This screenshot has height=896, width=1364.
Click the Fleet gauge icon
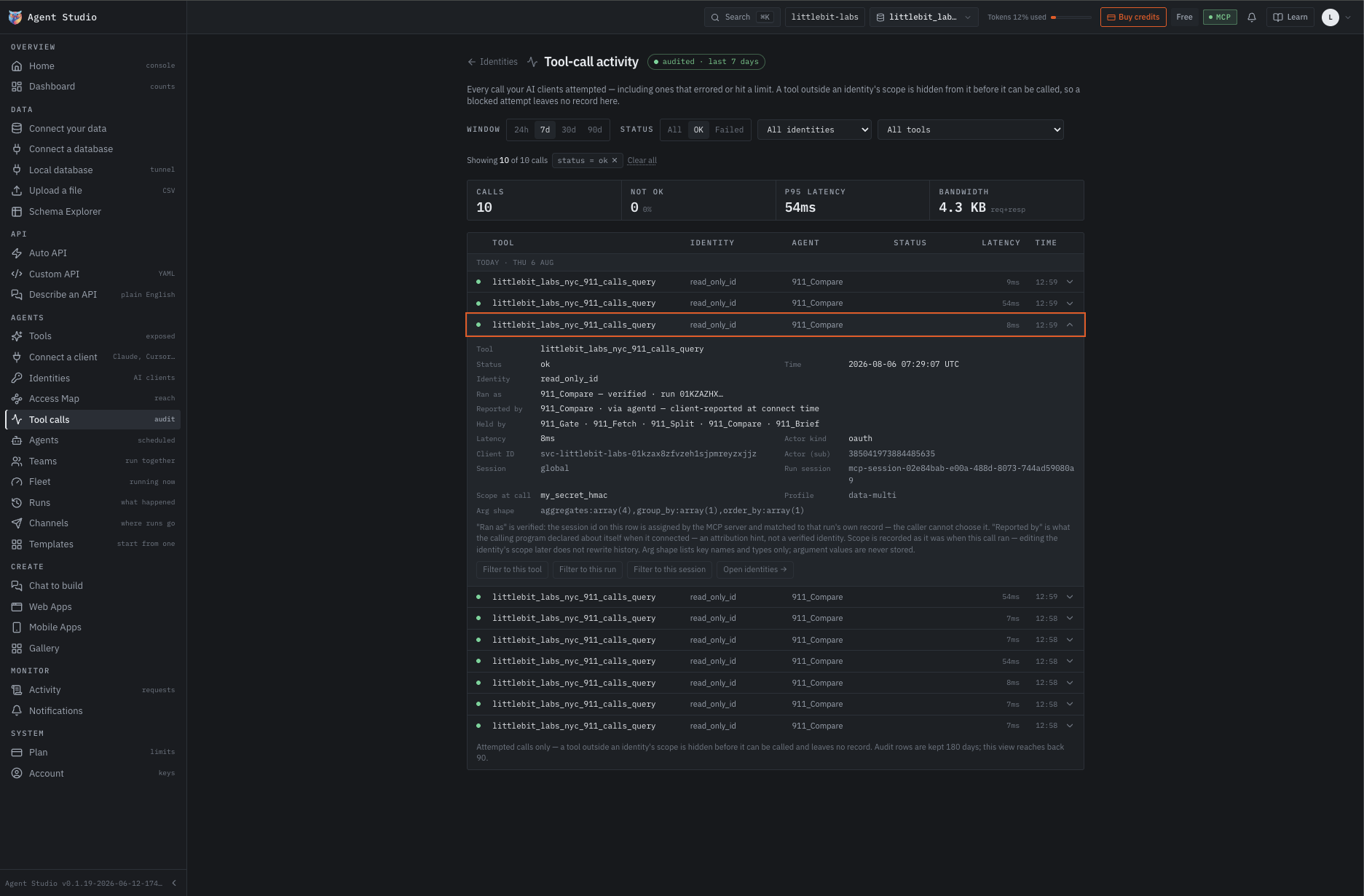pyautogui.click(x=17, y=482)
